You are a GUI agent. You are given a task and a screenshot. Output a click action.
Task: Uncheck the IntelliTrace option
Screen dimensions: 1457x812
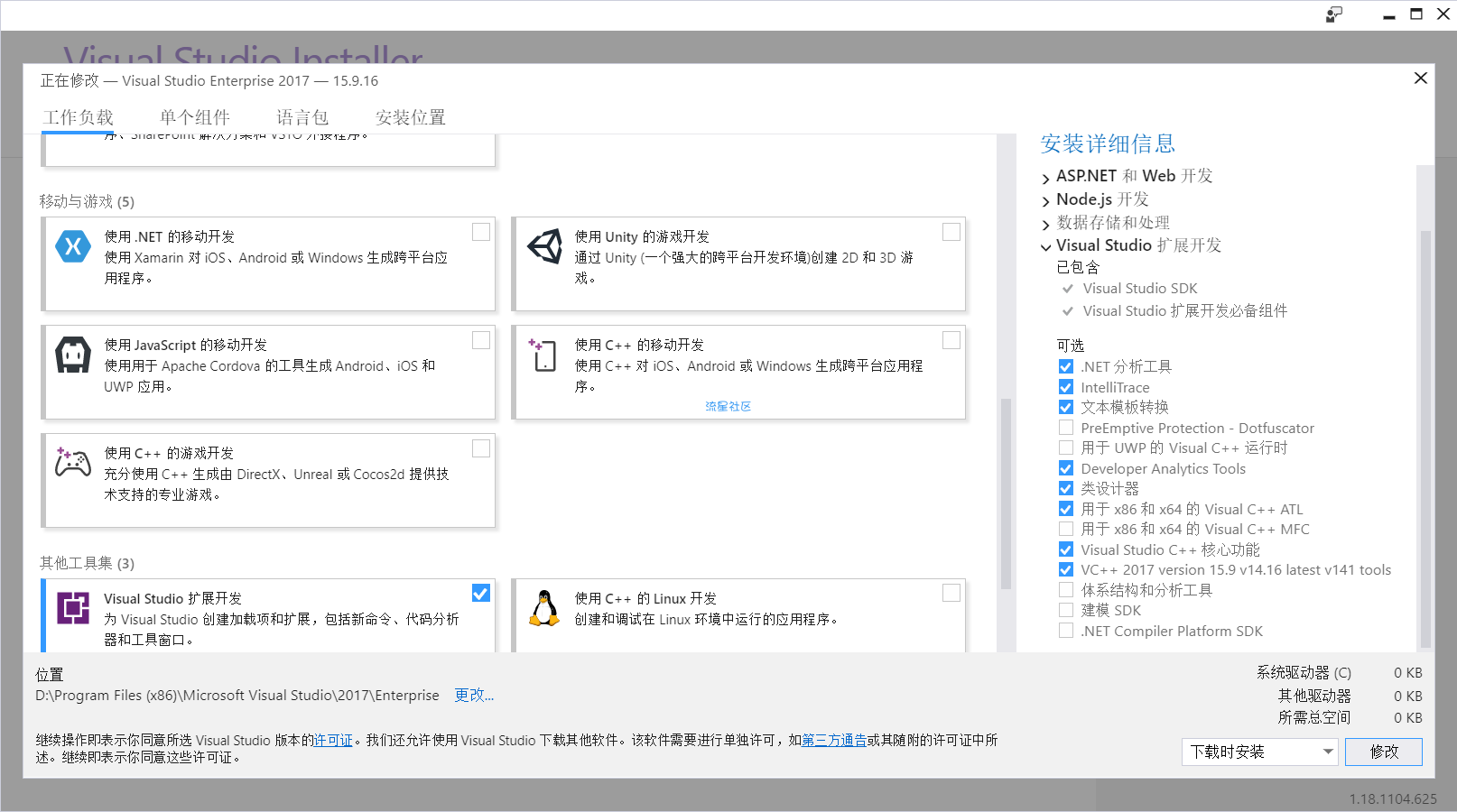[1066, 387]
